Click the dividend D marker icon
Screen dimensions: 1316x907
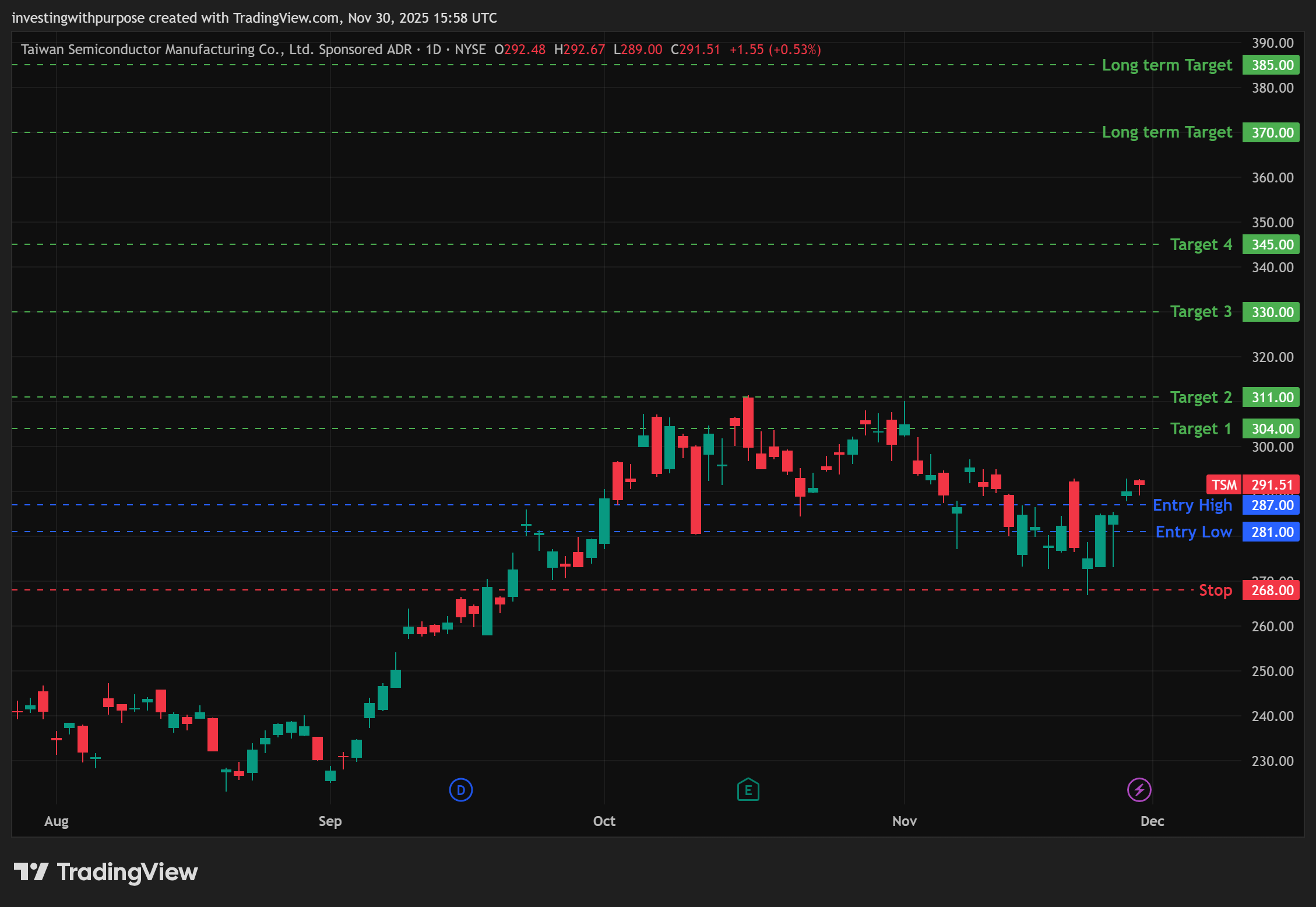(x=460, y=790)
